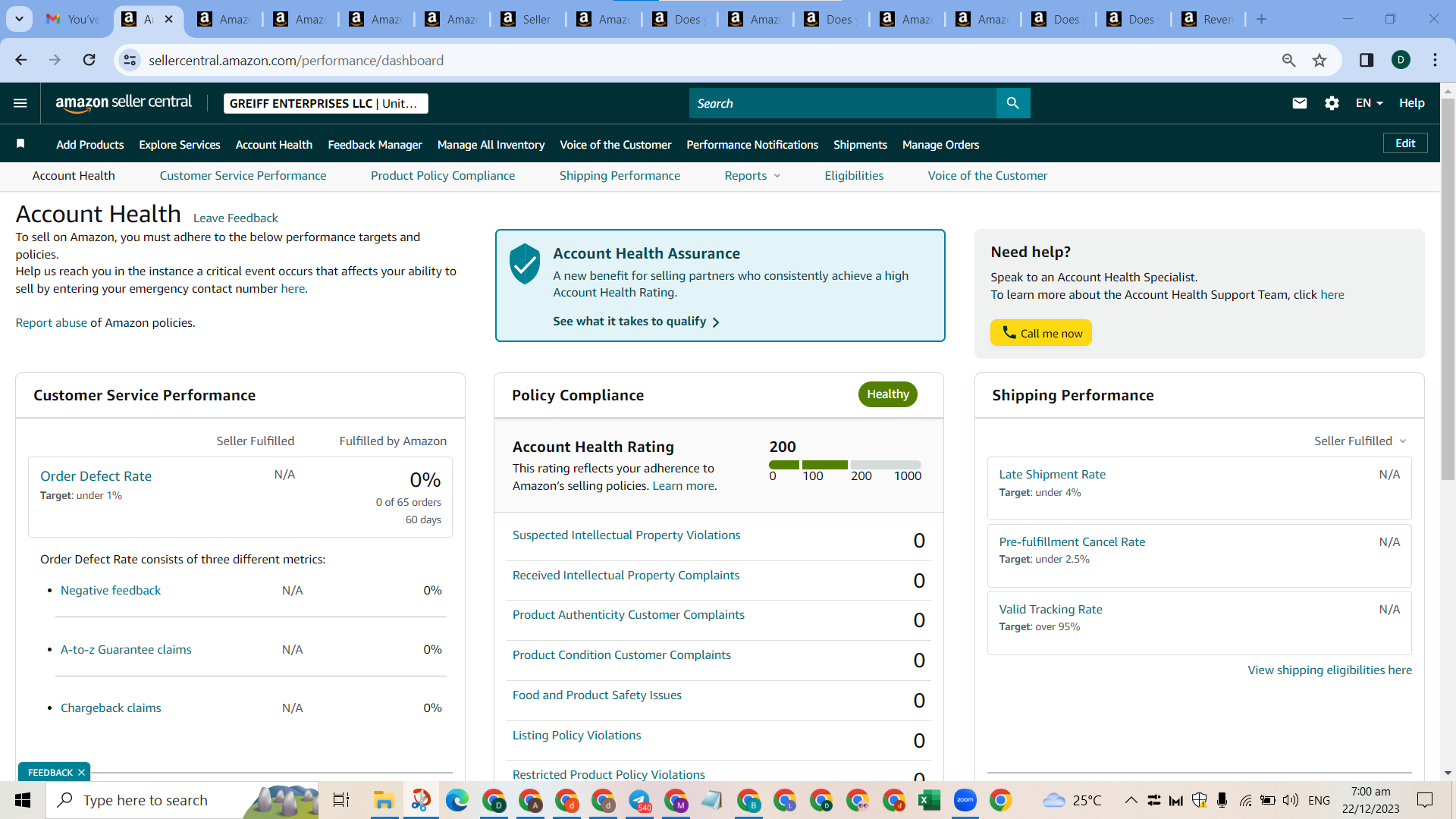Open Performance Notifications menu item
The image size is (1456, 819).
click(752, 144)
